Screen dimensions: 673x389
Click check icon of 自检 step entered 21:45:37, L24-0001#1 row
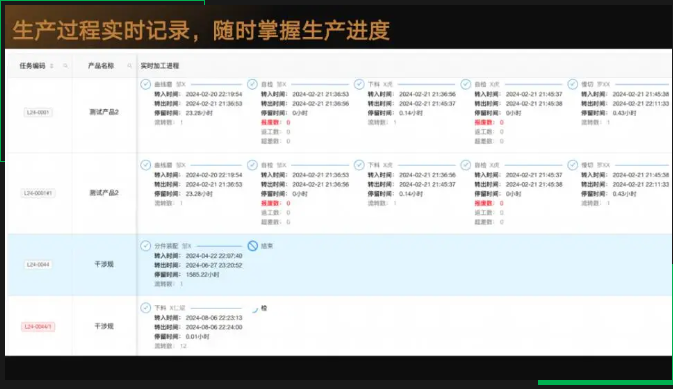tap(466, 165)
